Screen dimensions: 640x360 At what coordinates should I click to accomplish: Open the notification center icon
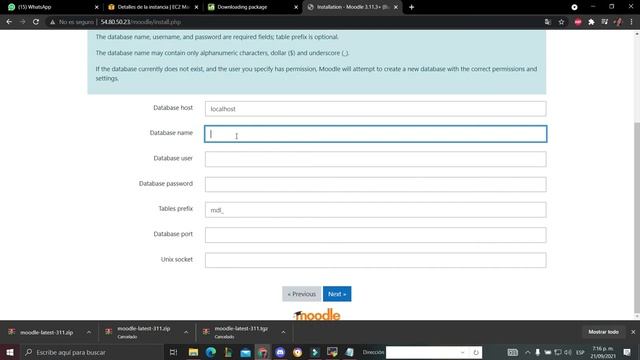click(627, 352)
